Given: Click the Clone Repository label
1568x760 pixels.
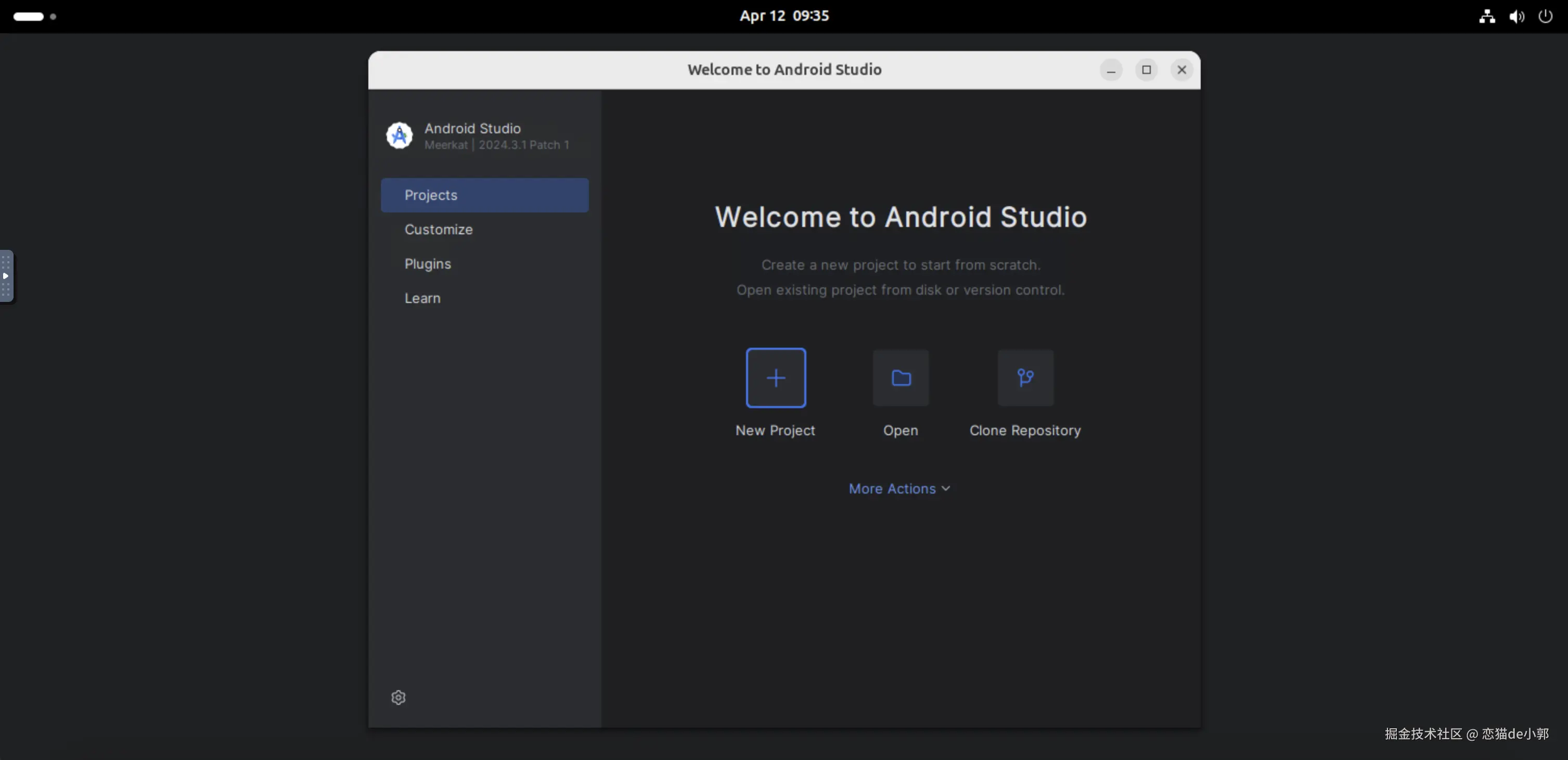Looking at the screenshot, I should [x=1025, y=430].
